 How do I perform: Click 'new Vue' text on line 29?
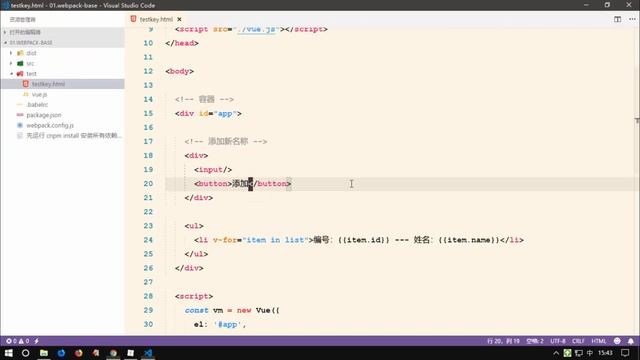click(x=253, y=310)
